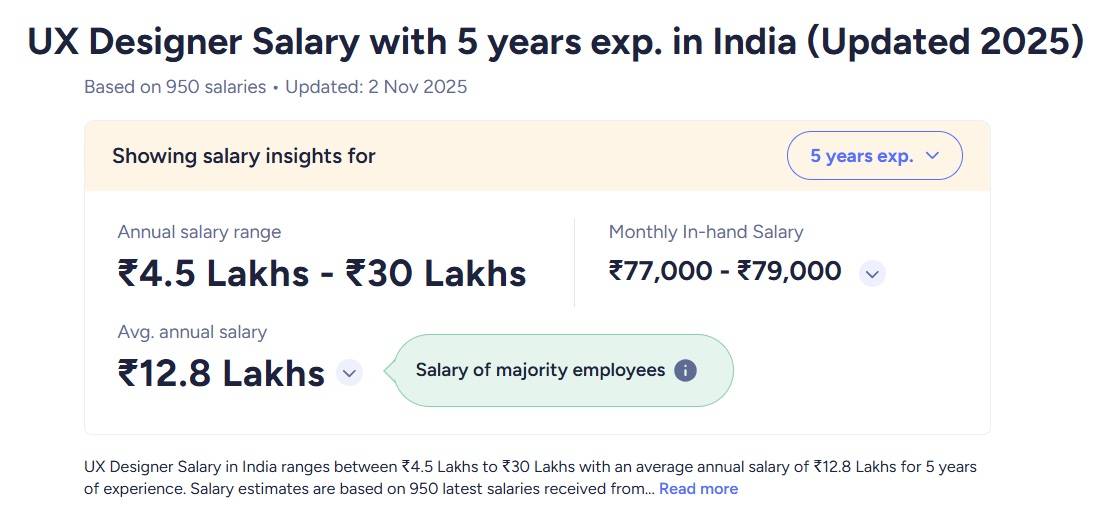Expand the Avg. annual salary details chevron

pyautogui.click(x=348, y=373)
